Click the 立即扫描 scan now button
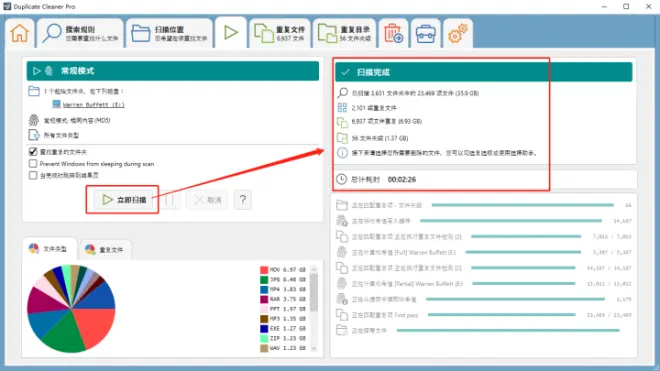Viewport: 660px width, 371px height. [123, 200]
